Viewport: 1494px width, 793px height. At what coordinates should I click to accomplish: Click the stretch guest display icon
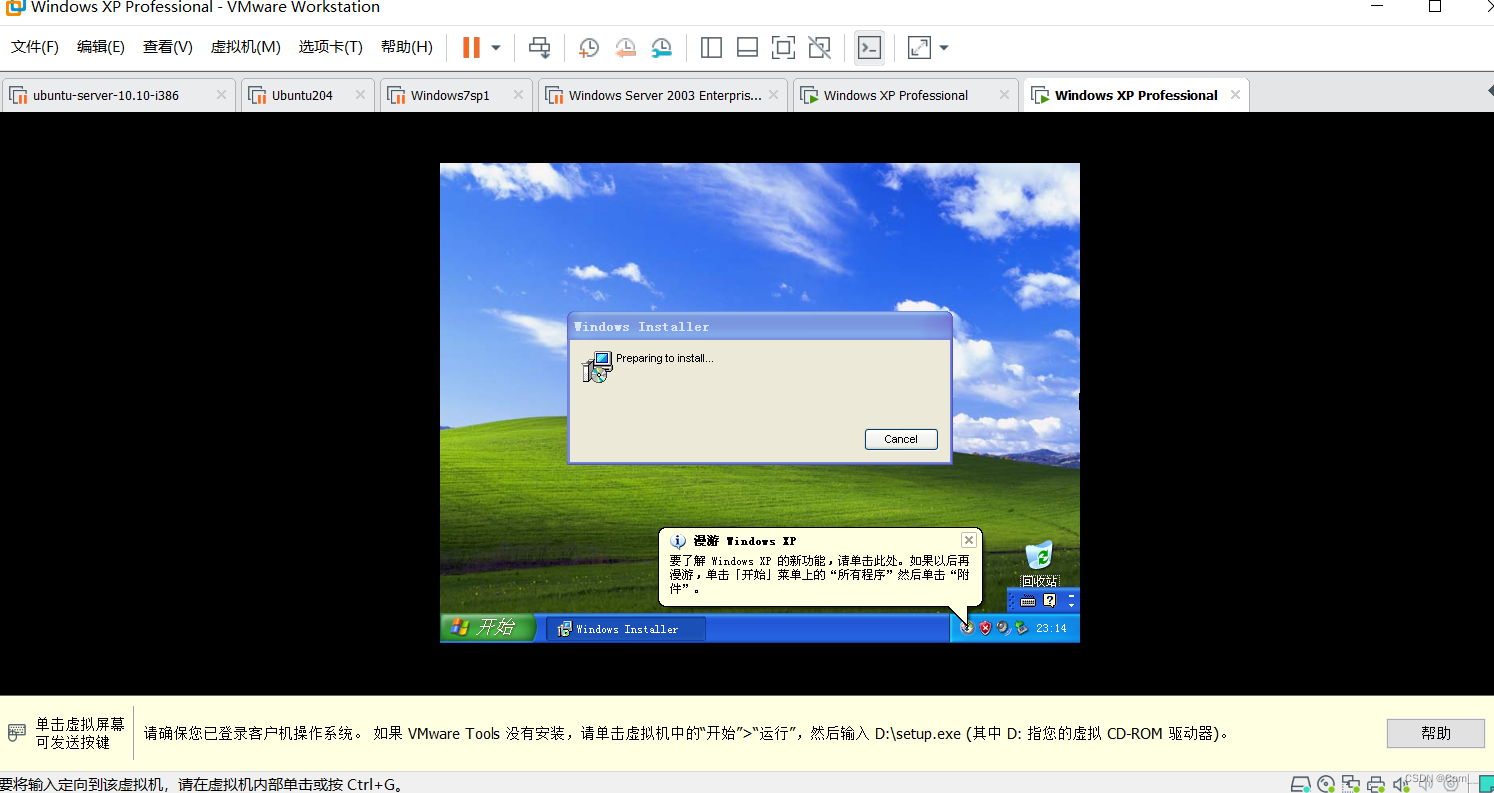click(919, 47)
